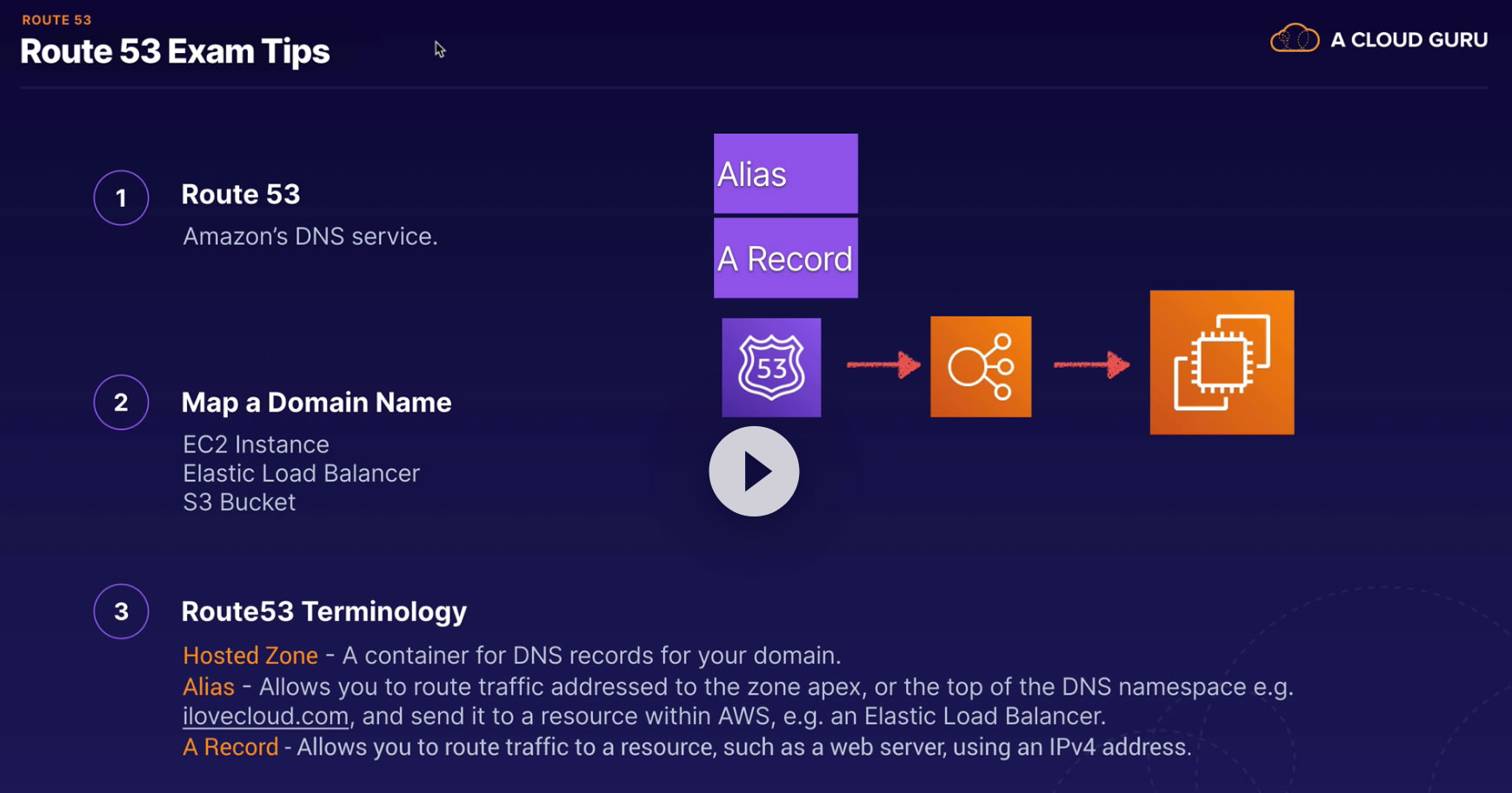Click the A Cloud Guru cloud logo

(1295, 39)
